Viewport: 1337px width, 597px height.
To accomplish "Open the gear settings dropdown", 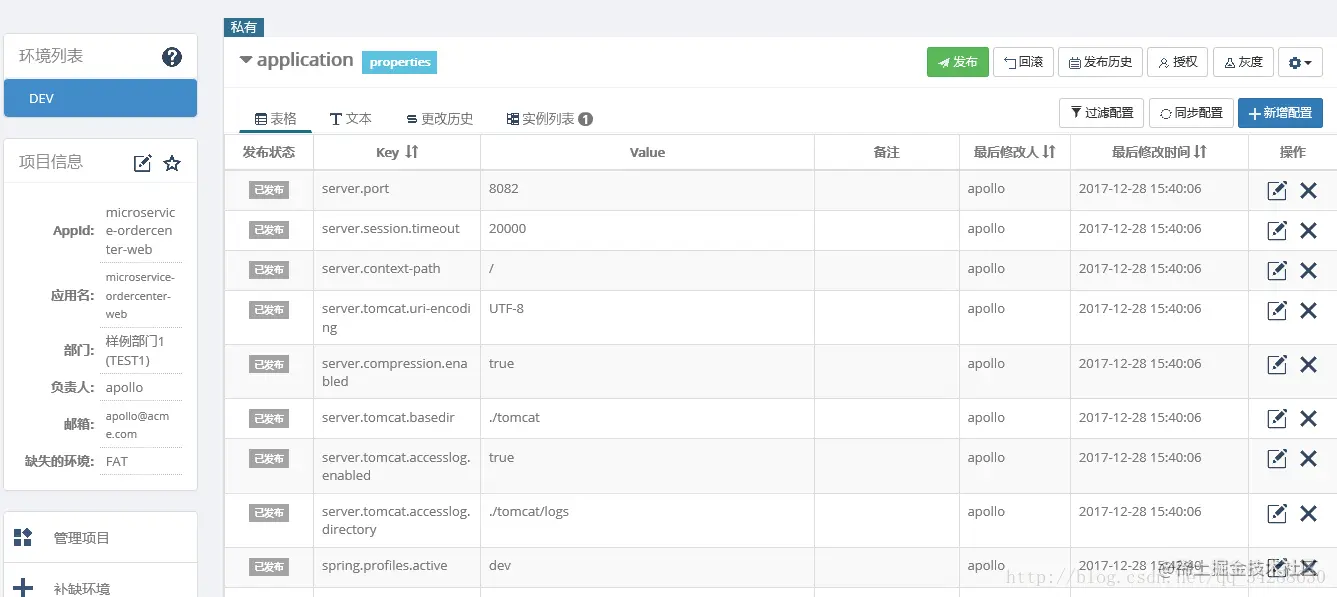I will coord(1300,62).
